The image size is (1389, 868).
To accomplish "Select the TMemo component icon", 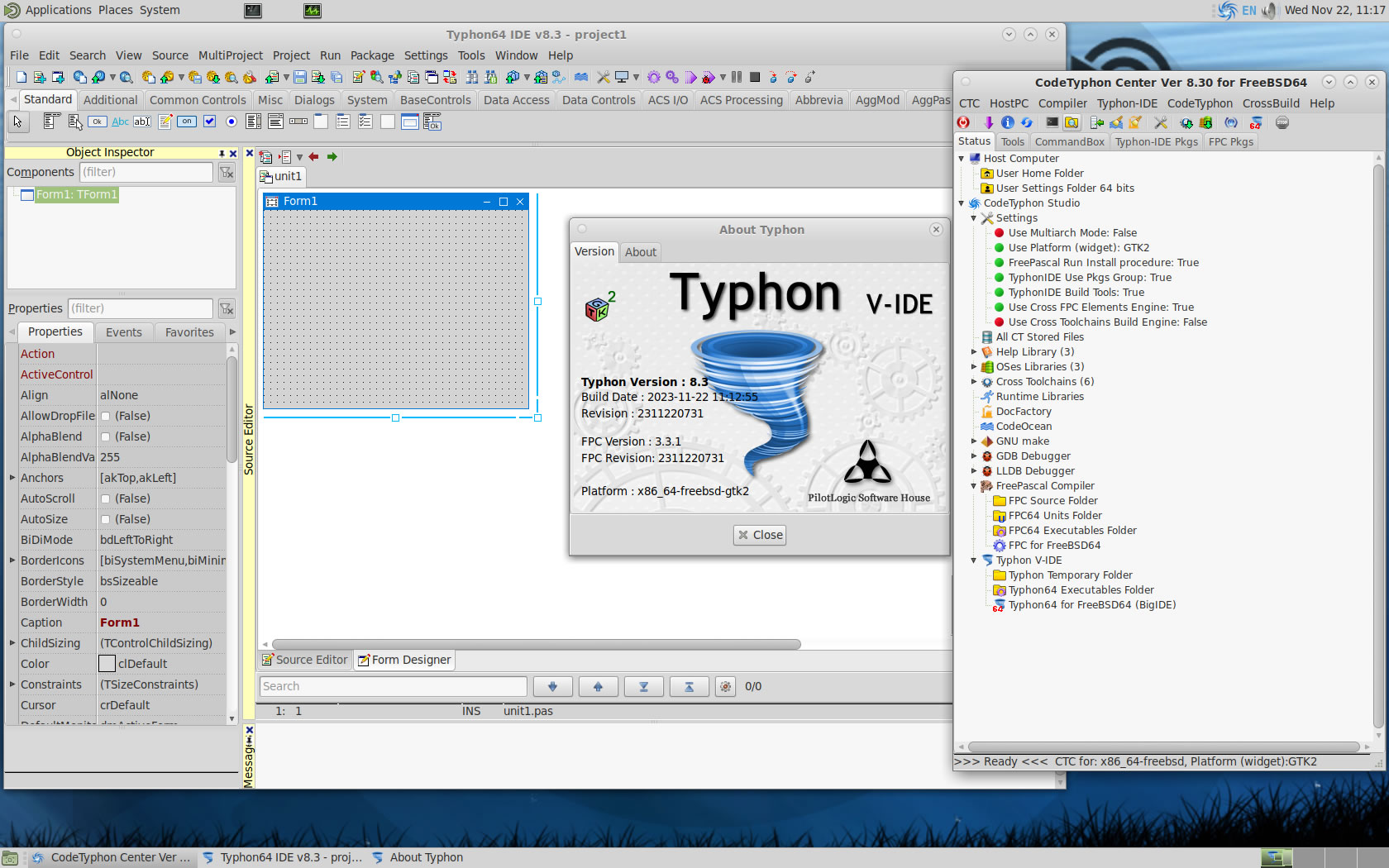I will coord(165,122).
